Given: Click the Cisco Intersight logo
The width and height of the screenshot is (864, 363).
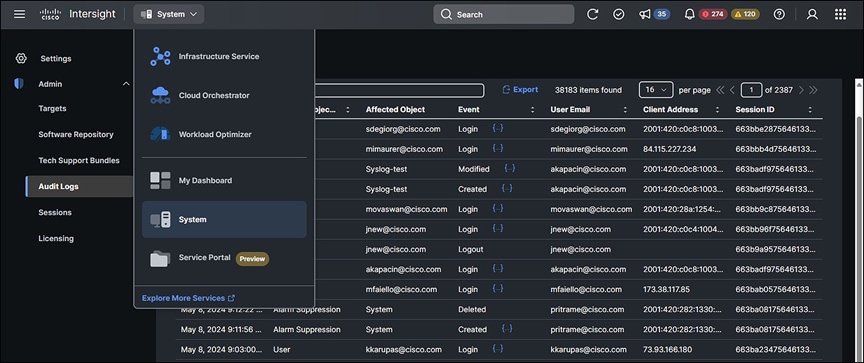Looking at the screenshot, I should [x=78, y=14].
